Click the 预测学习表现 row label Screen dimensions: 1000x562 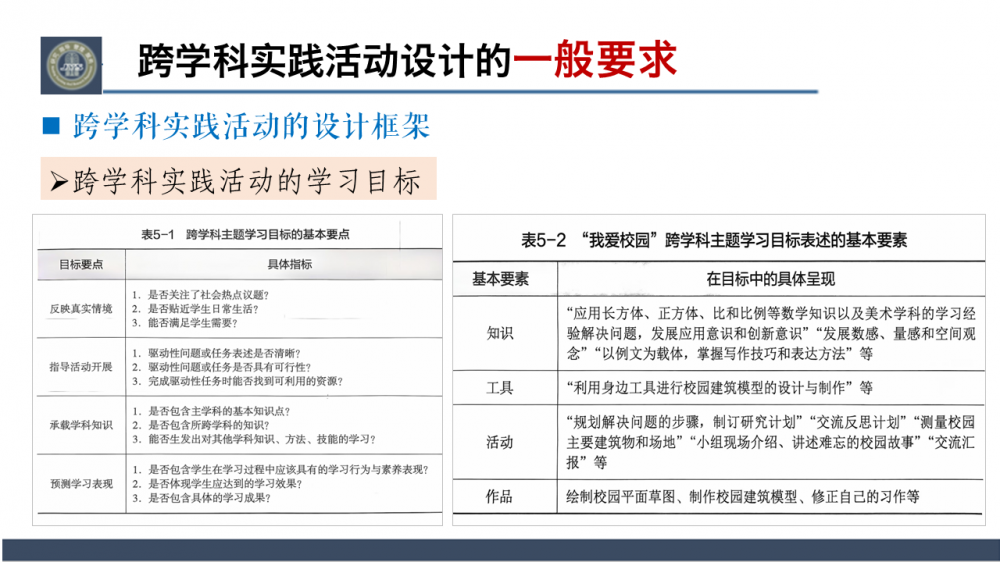pos(81,483)
